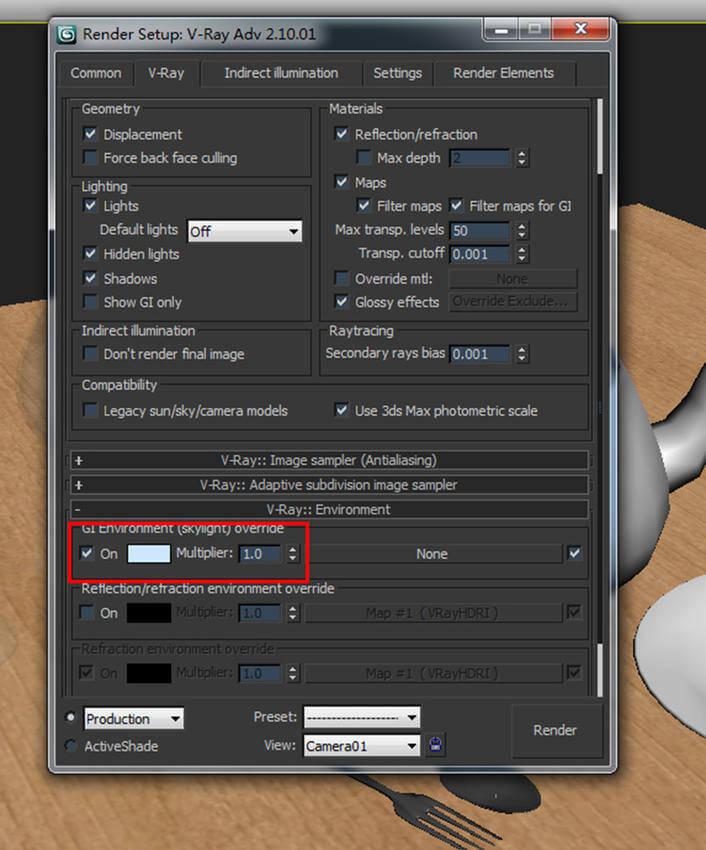
Task: Toggle the Displacement checkbox
Action: (90, 133)
